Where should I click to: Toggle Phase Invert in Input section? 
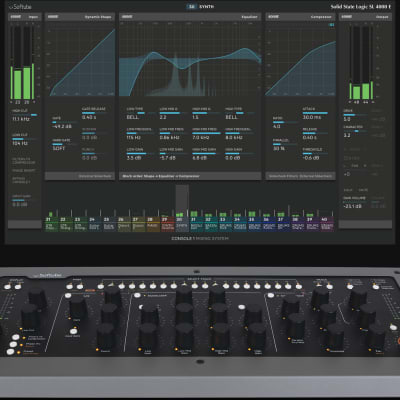tap(24, 171)
